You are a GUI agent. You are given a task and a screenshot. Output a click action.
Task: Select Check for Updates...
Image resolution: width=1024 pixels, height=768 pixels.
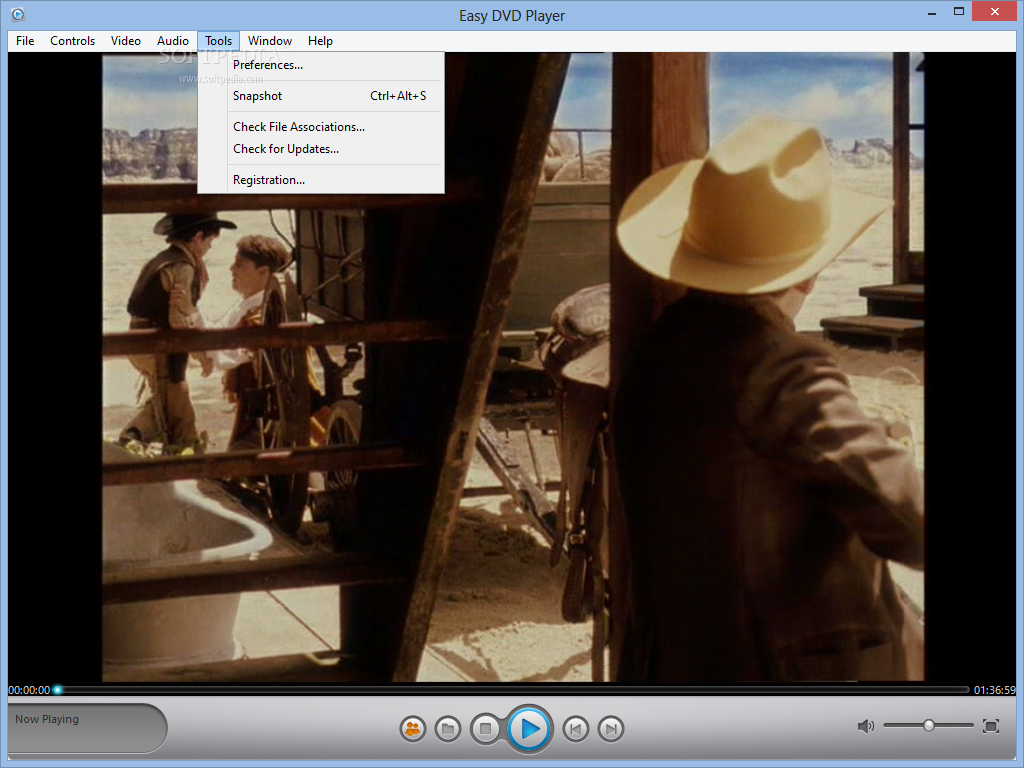(321, 149)
